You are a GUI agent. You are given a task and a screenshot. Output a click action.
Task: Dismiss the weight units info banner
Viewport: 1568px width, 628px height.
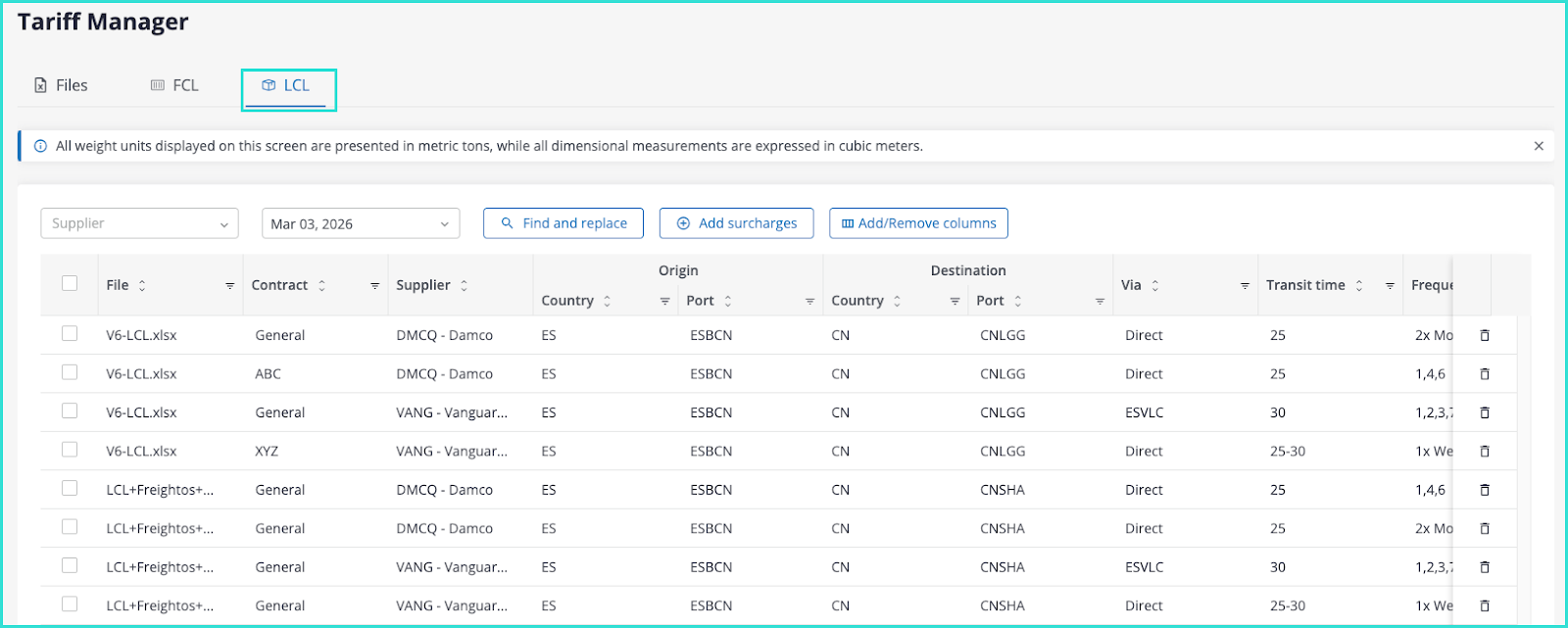(x=1539, y=146)
